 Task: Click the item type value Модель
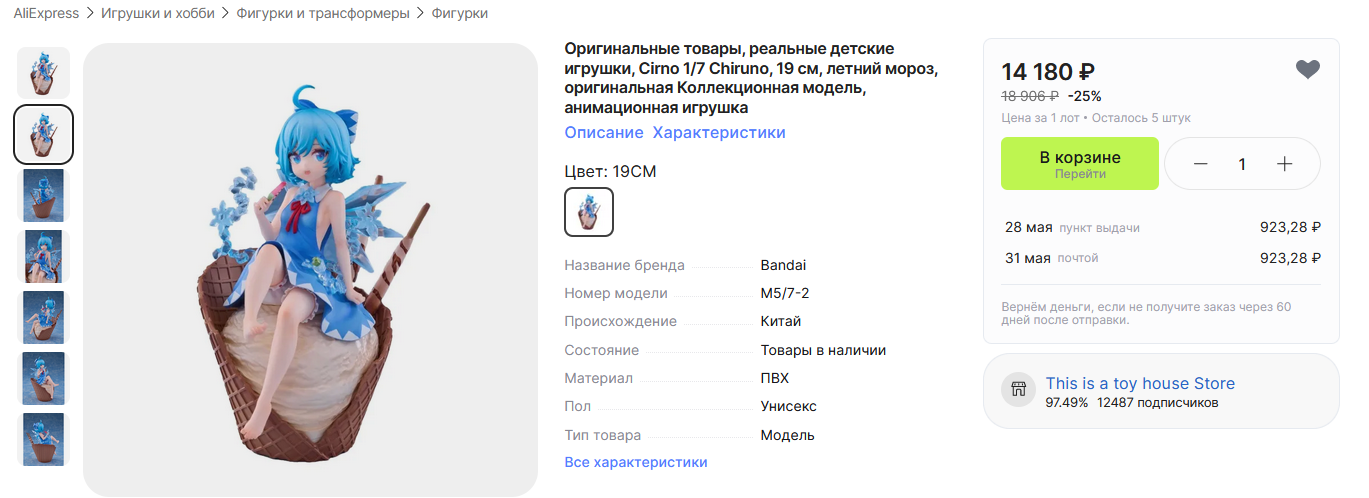pyautogui.click(x=788, y=436)
